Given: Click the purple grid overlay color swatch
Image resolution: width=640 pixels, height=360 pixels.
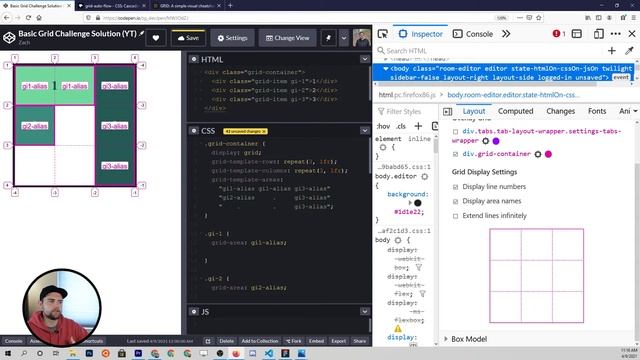Looking at the screenshot, I should point(496,141).
